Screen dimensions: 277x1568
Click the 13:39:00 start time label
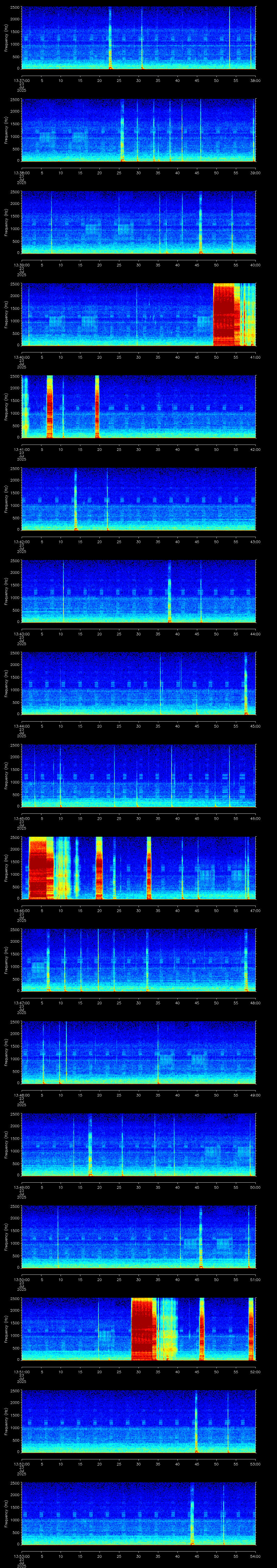click(x=21, y=265)
